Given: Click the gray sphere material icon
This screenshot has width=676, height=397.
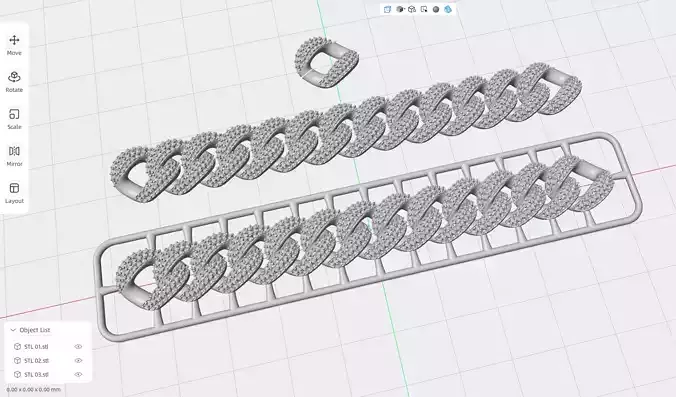Looking at the screenshot, I should click(x=436, y=9).
